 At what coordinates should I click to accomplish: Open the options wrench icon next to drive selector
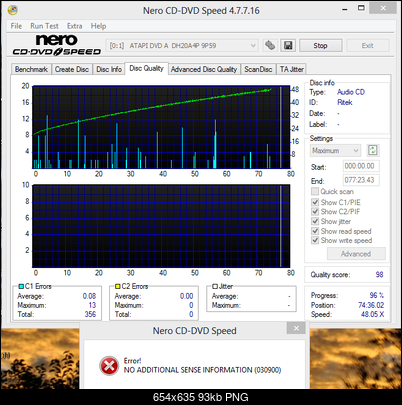(x=270, y=45)
